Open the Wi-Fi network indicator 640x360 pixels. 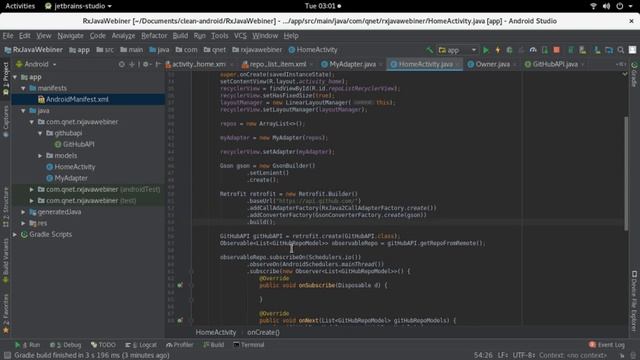click(593, 6)
